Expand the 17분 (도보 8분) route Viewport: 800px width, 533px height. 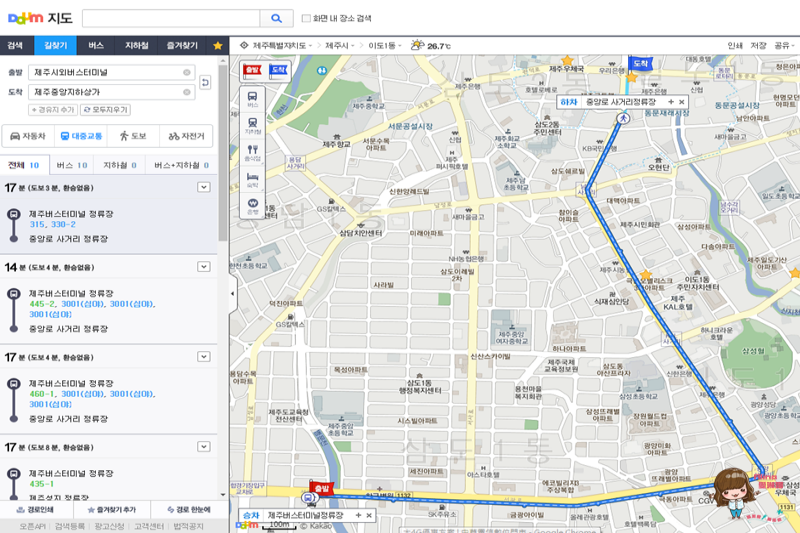204,447
